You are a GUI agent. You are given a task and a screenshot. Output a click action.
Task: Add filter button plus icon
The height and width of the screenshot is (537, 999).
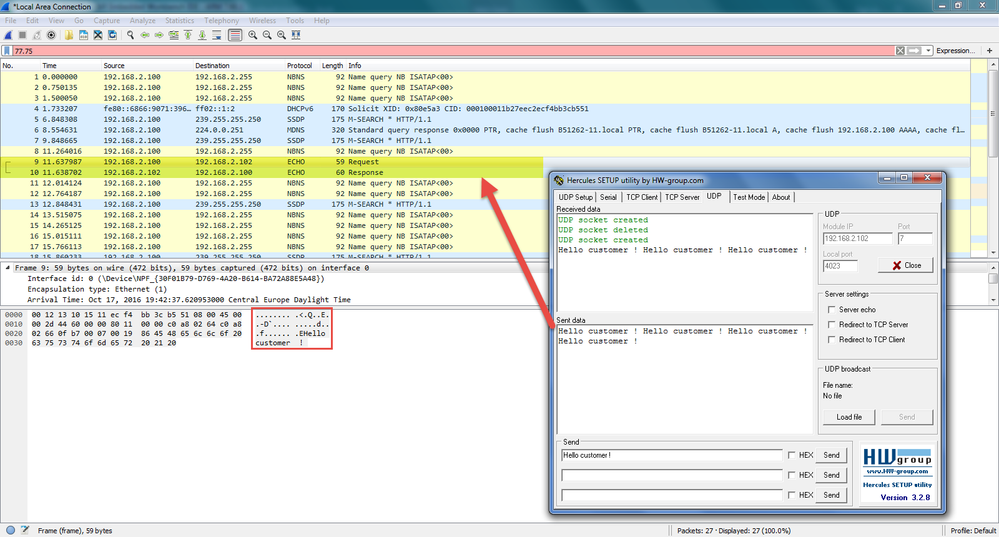coord(989,50)
